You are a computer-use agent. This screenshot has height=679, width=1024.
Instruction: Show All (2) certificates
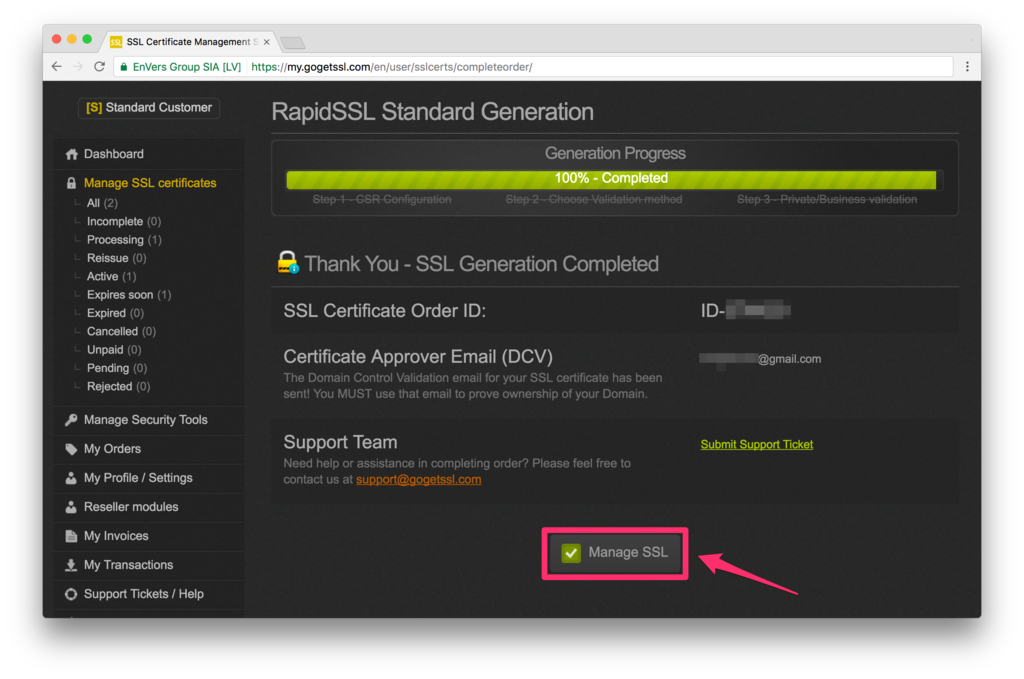102,203
